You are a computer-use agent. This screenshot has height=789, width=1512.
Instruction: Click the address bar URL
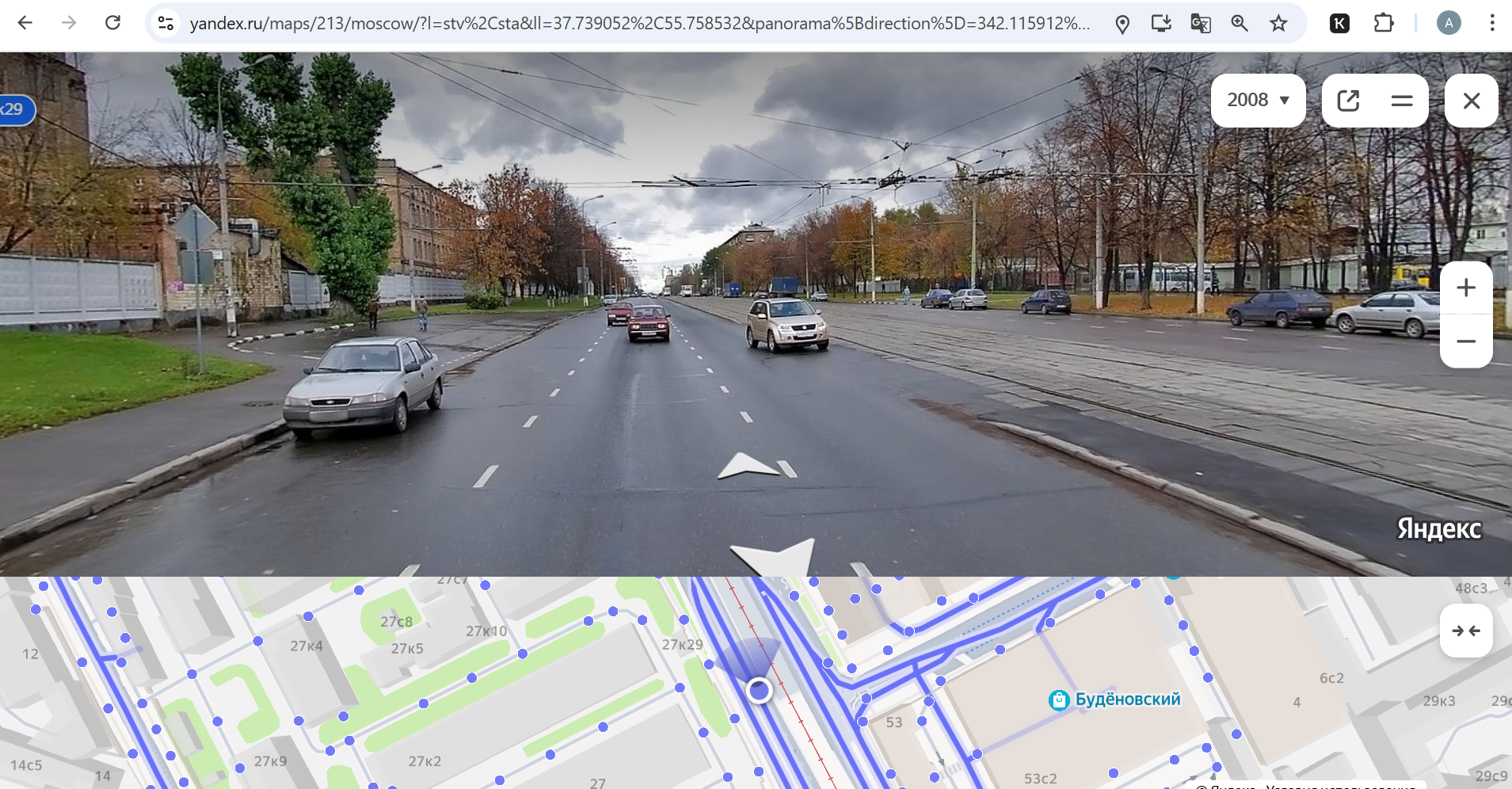(x=638, y=23)
